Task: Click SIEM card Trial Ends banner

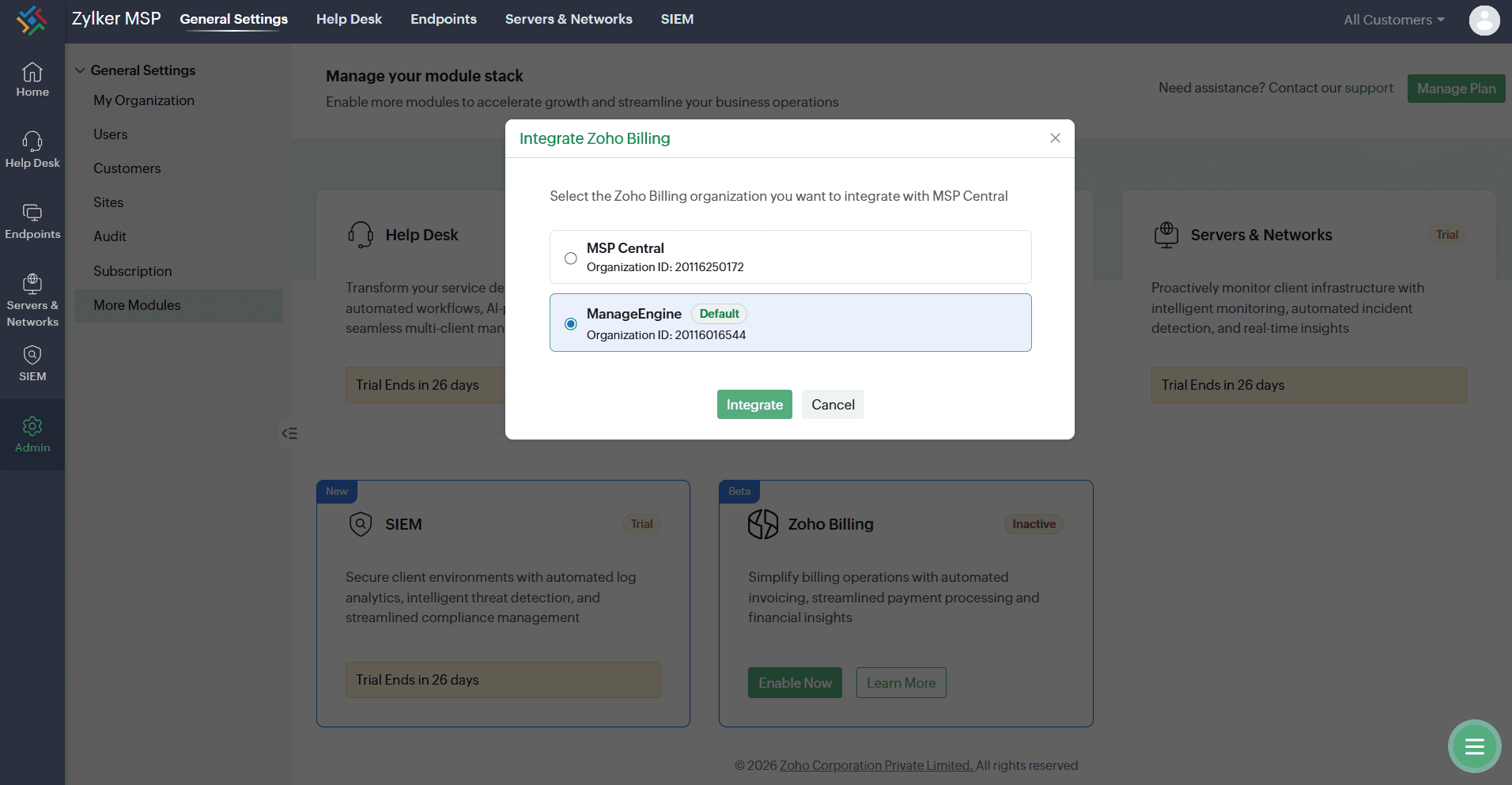Action: pos(503,680)
